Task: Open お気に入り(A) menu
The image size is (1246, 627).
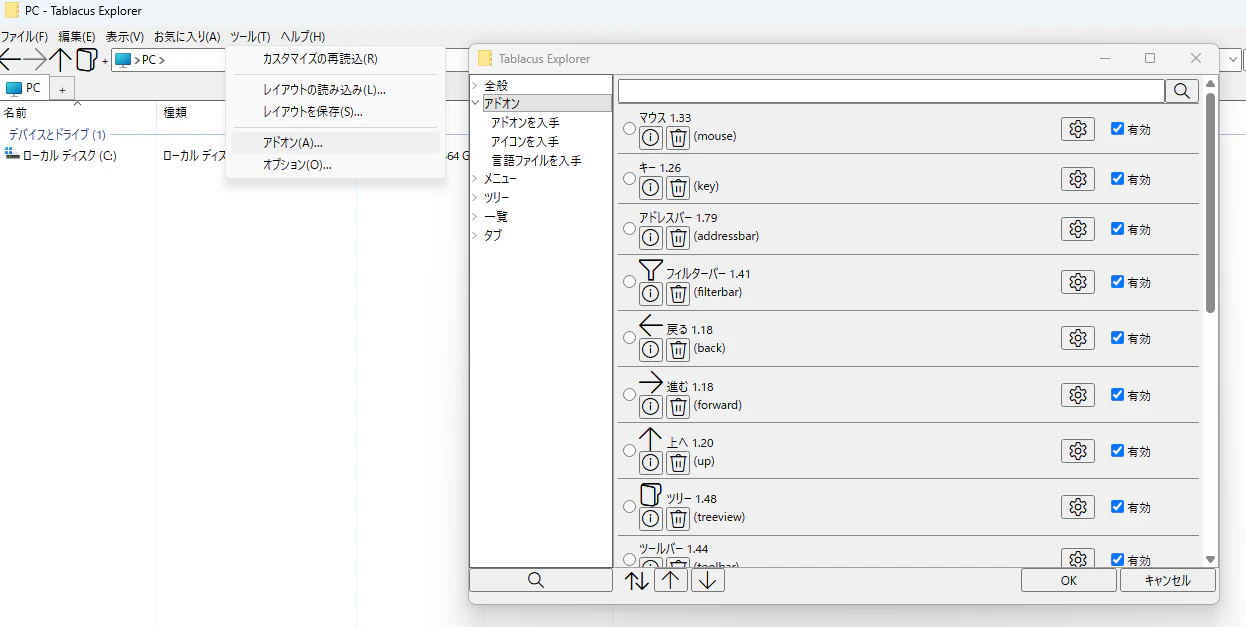Action: tap(187, 36)
